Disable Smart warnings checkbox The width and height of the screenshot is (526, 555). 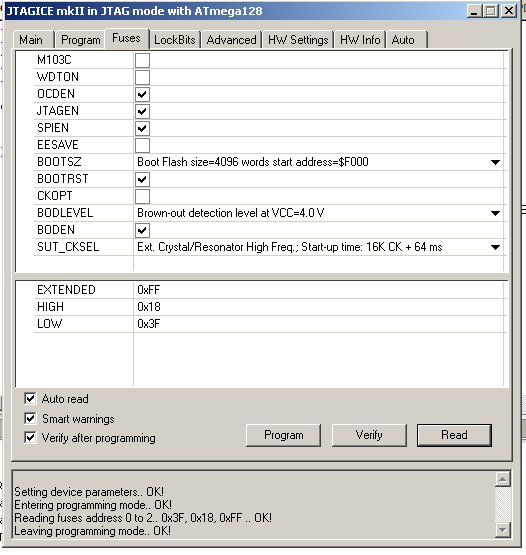coord(30,418)
